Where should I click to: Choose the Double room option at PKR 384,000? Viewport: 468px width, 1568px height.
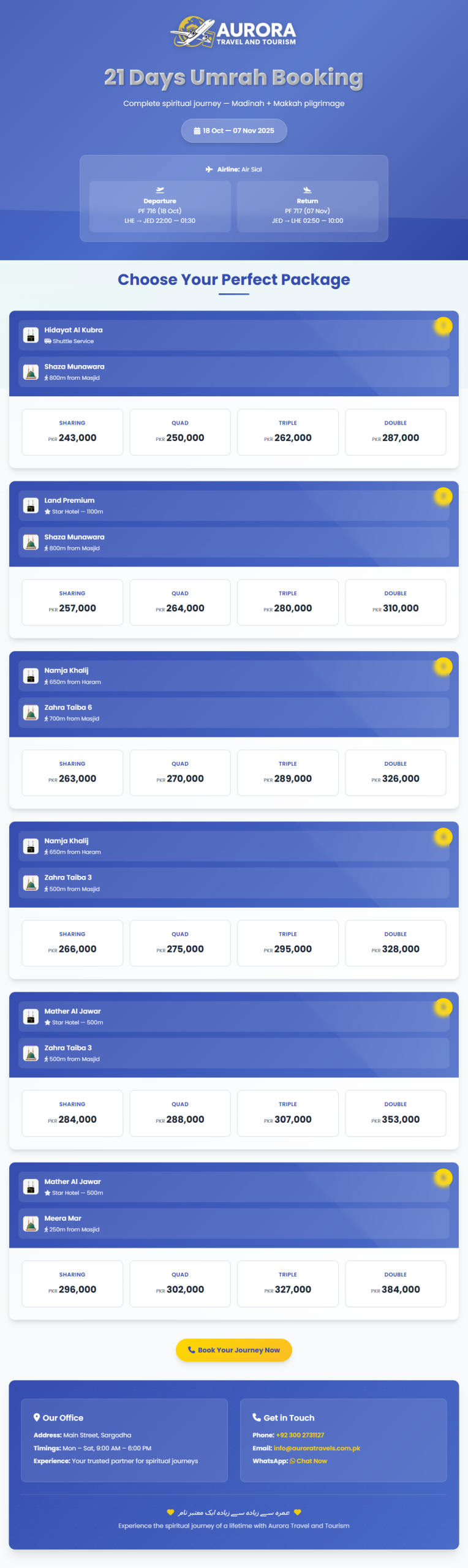[x=396, y=1283]
